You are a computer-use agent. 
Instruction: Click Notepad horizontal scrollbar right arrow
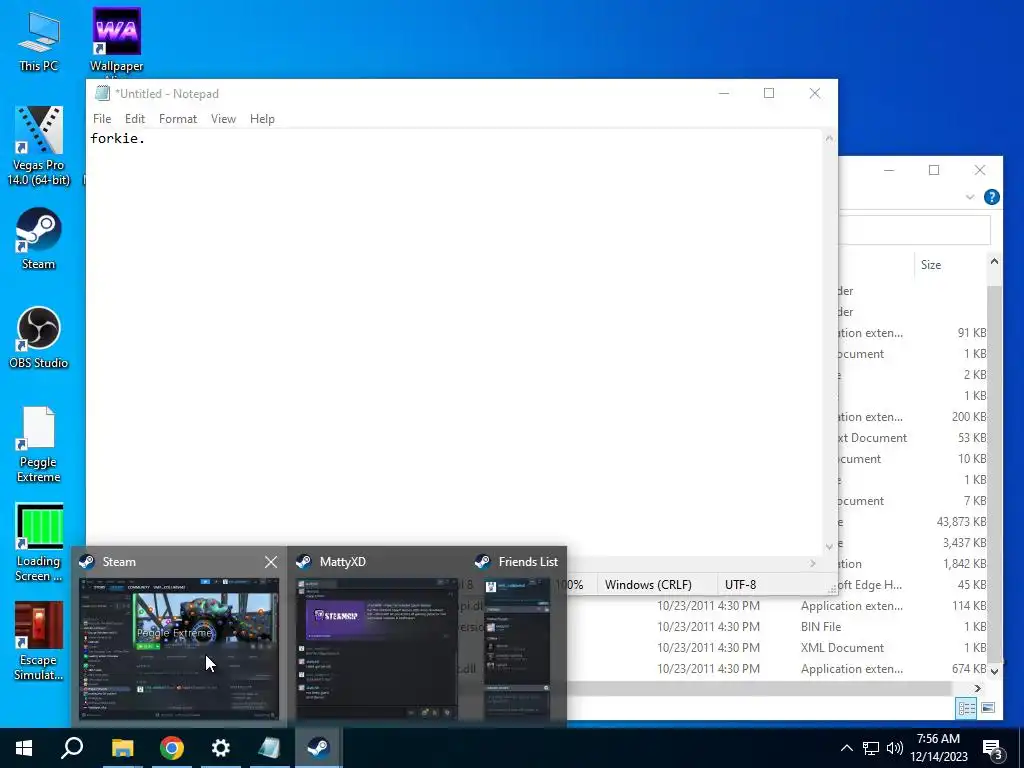(813, 564)
